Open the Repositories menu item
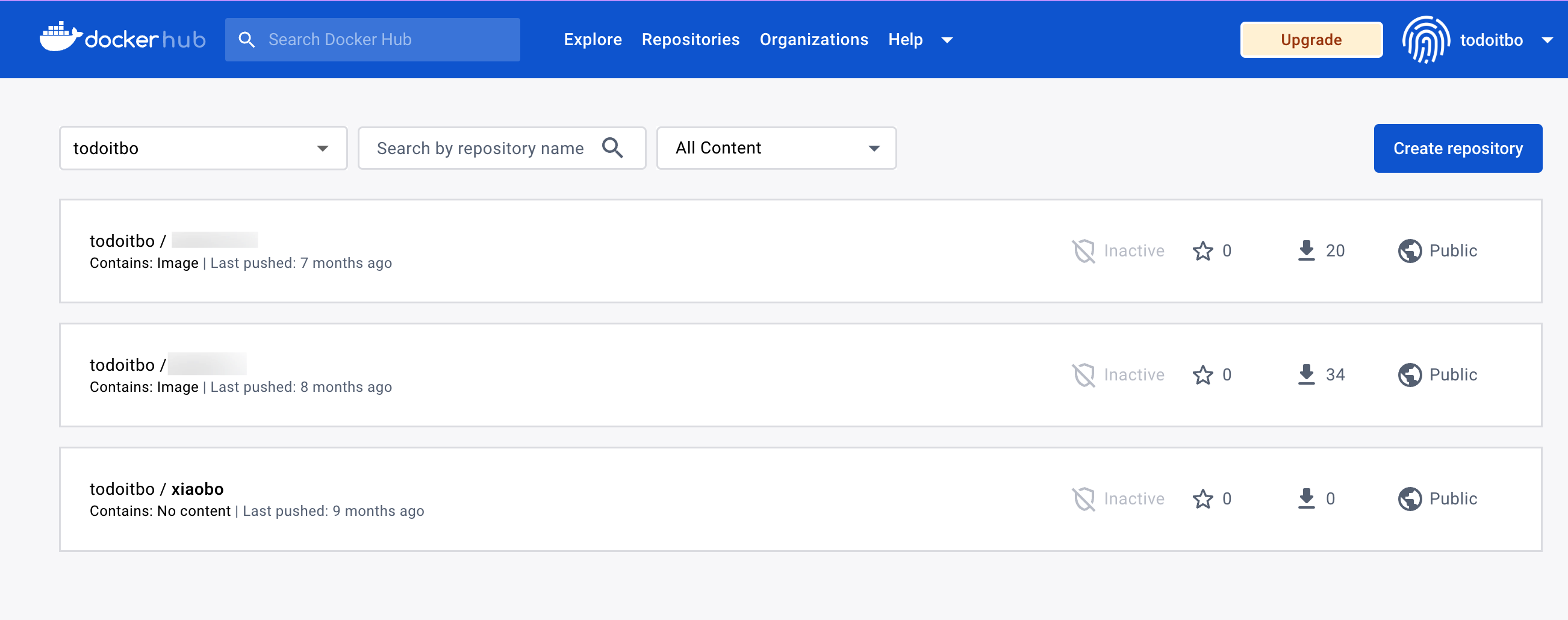Image resolution: width=1568 pixels, height=620 pixels. pos(690,39)
